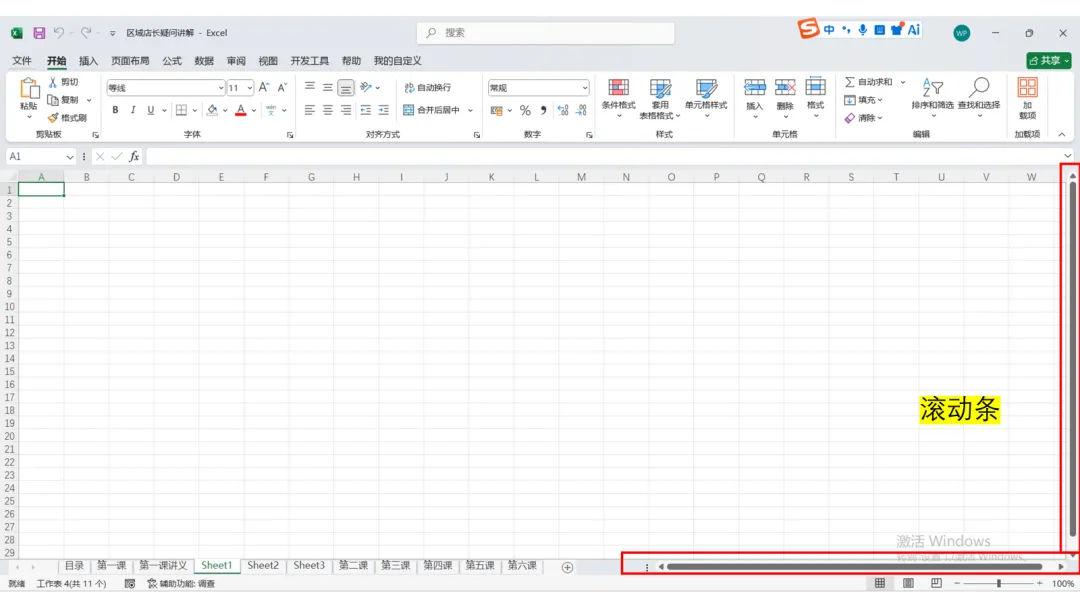The image size is (1080, 608).
Task: Open the font size dropdown
Action: pos(249,88)
